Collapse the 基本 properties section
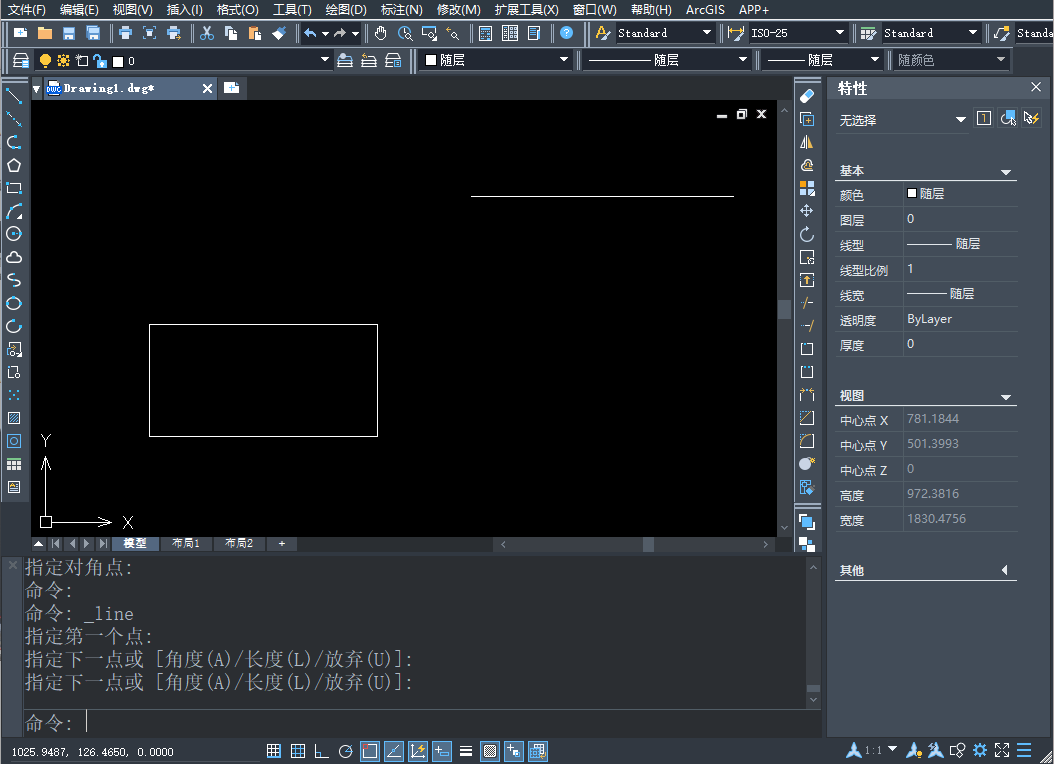This screenshot has height=764, width=1054. pyautogui.click(x=1006, y=172)
